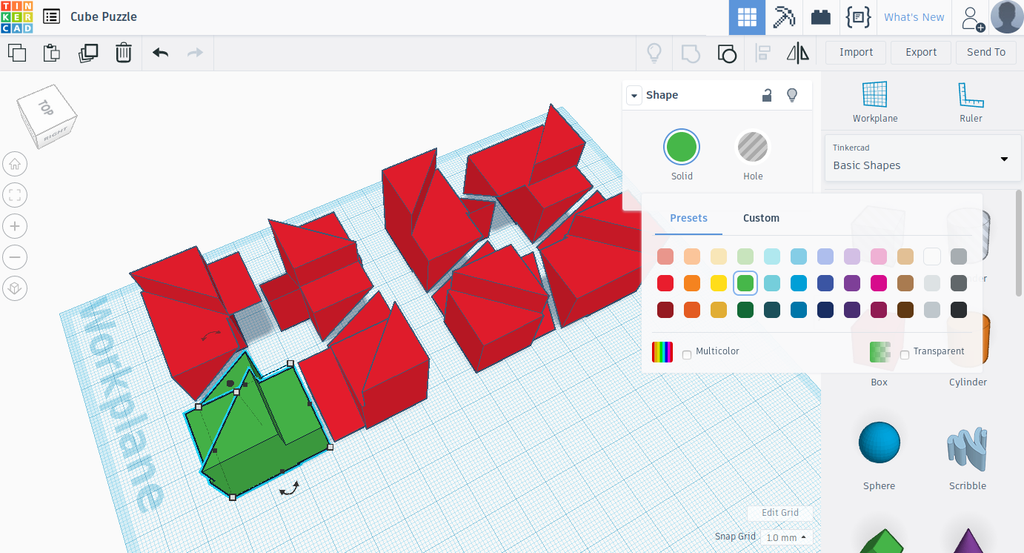Open the Basic Shapes library dropdown
This screenshot has width=1024, height=553.
coord(922,158)
